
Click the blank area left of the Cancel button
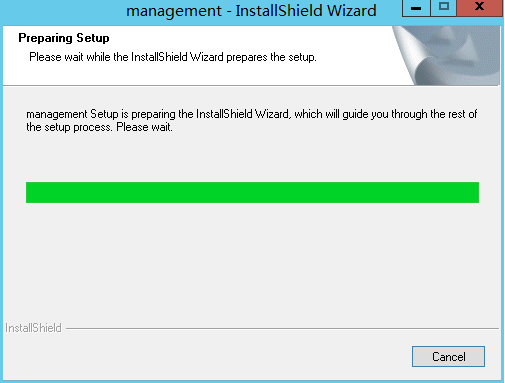tap(207, 356)
